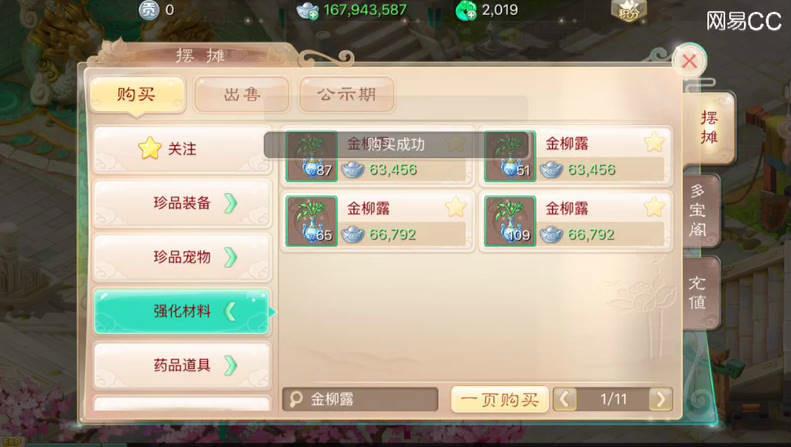This screenshot has height=447, width=791.
Task: Click the 金柳露 item icon with quantity 51
Action: (510, 156)
